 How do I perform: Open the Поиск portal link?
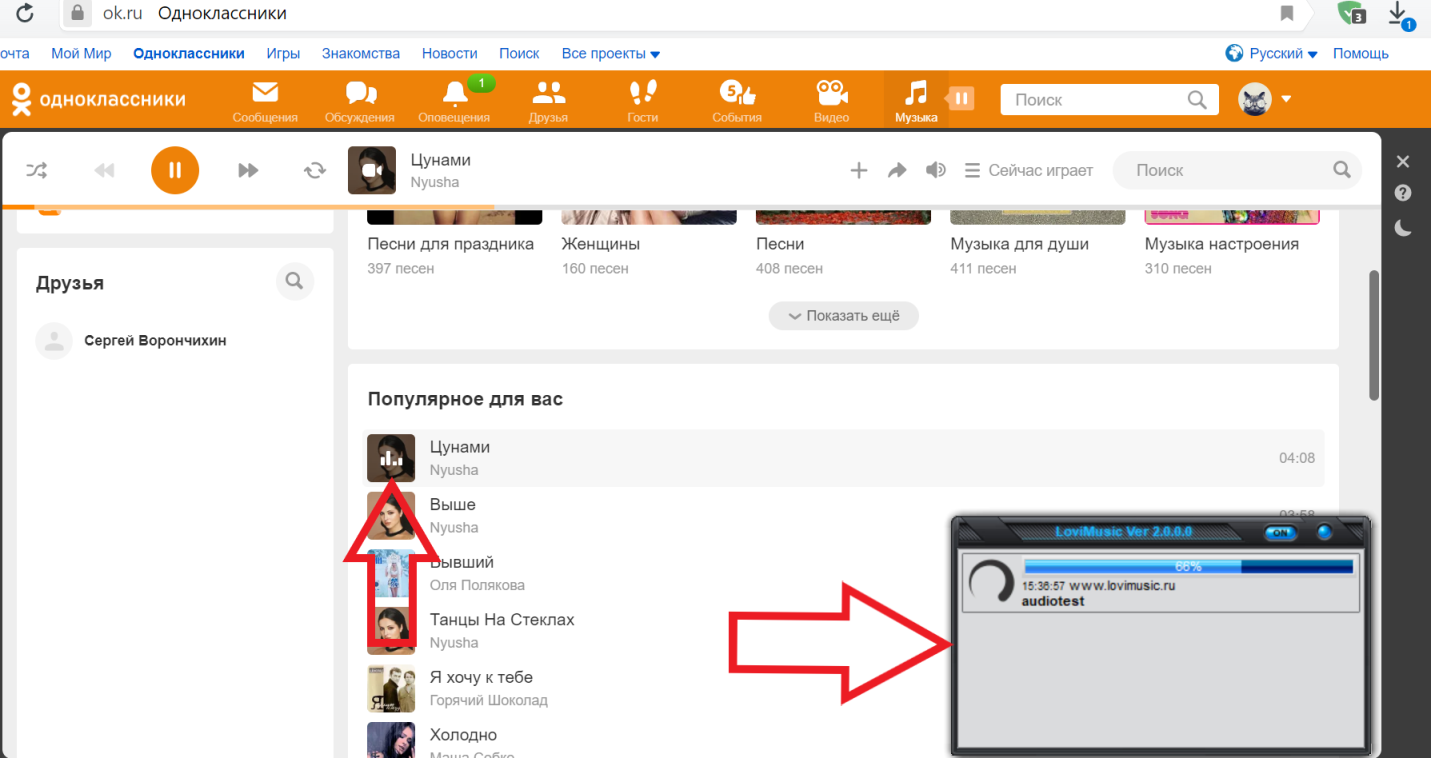519,54
